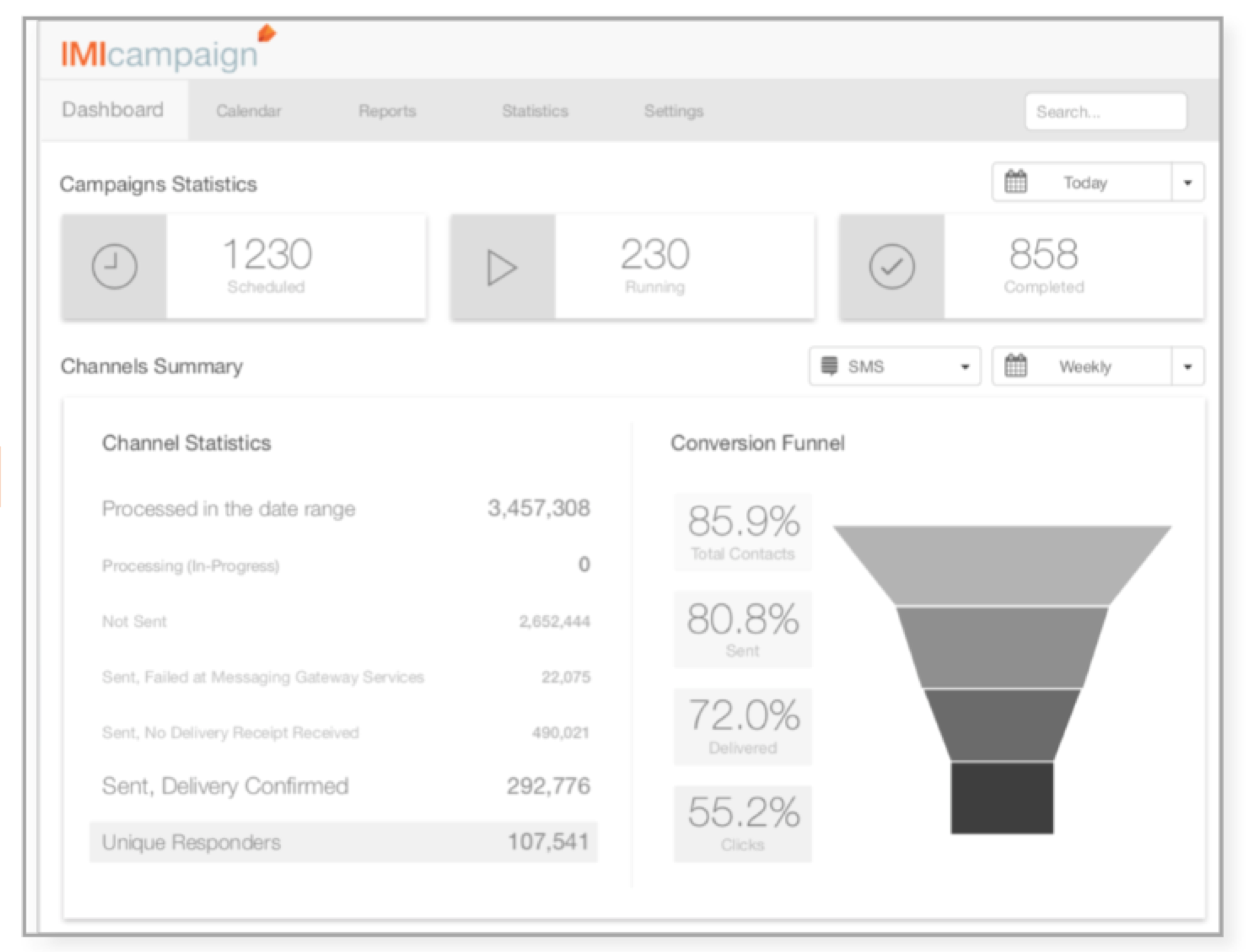Click the Sent, Delivery Confirmed row

pos(346,786)
